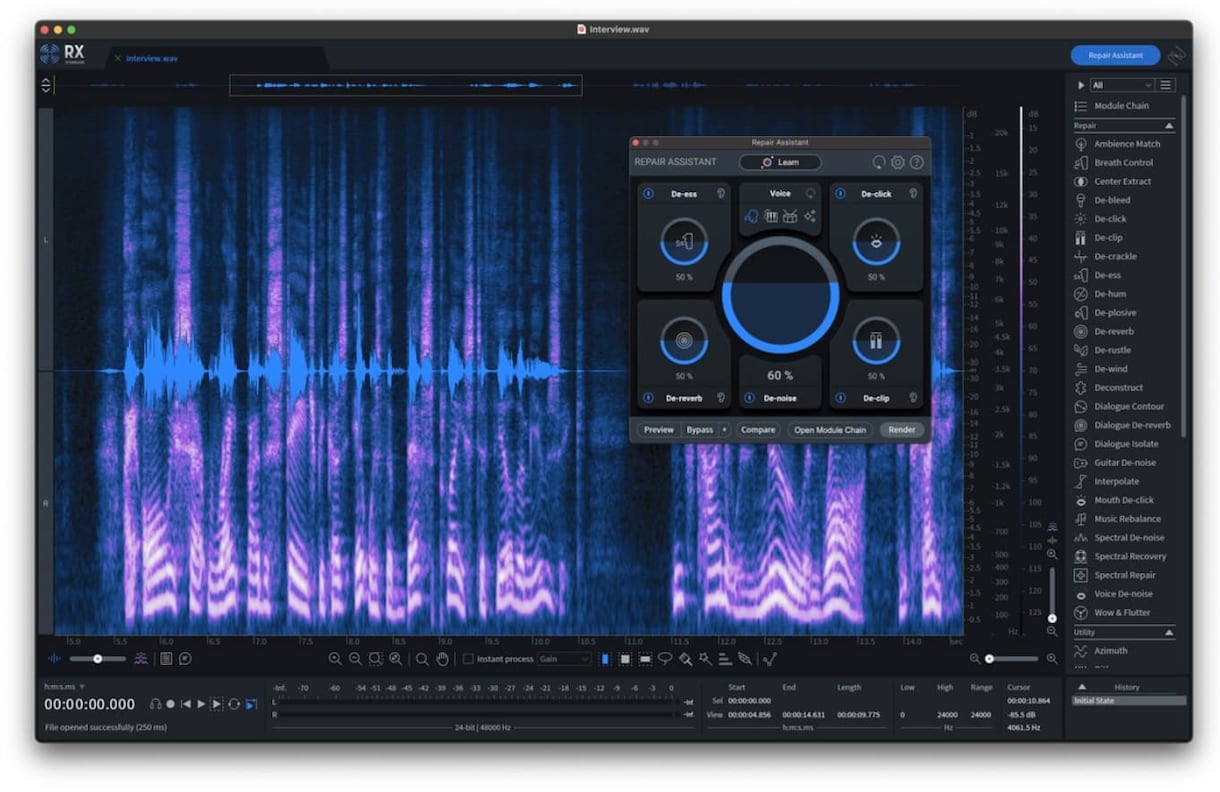Viewport: 1220px width, 792px height.
Task: Solo De-click using its ear icon
Action: pyautogui.click(x=913, y=194)
